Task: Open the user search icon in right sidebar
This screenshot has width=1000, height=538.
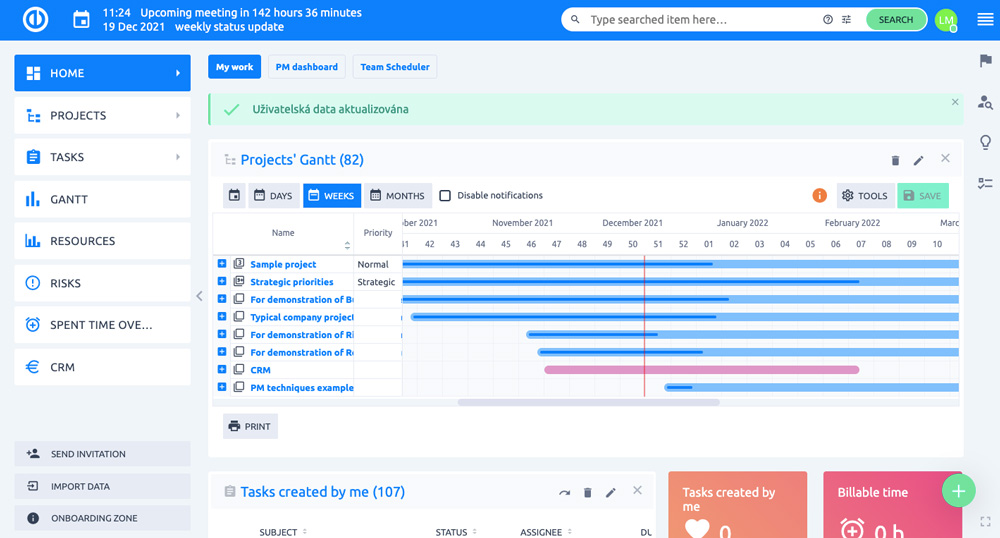Action: (985, 102)
